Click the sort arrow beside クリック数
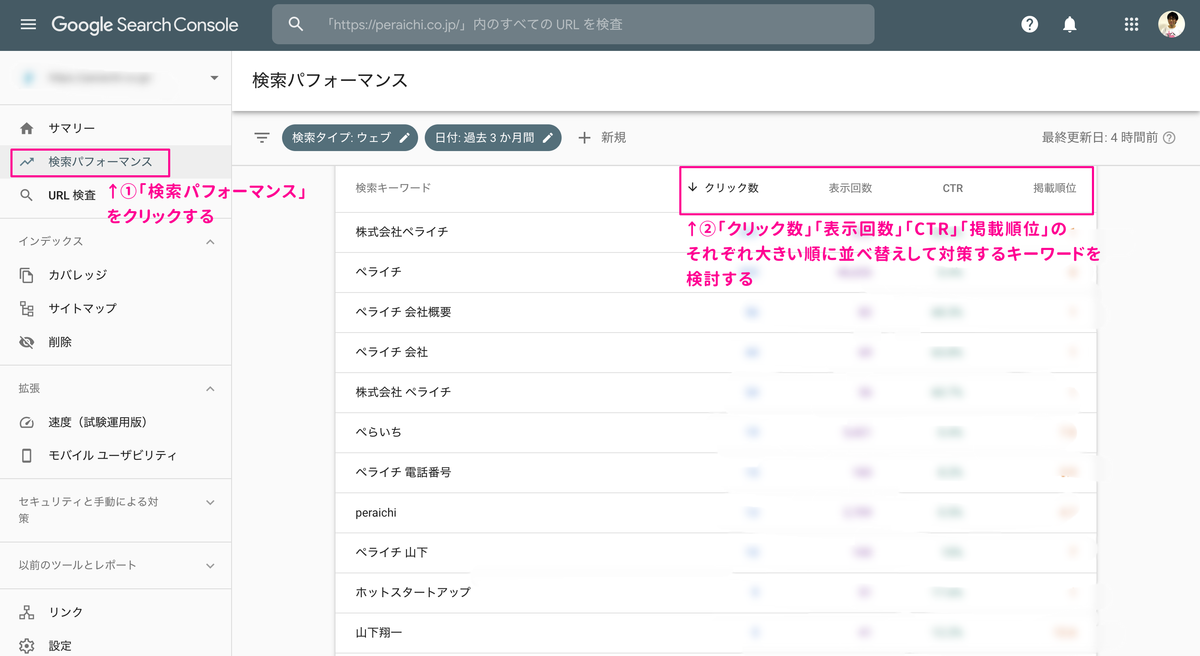Screen dimensions: 1200x656 (x=693, y=187)
